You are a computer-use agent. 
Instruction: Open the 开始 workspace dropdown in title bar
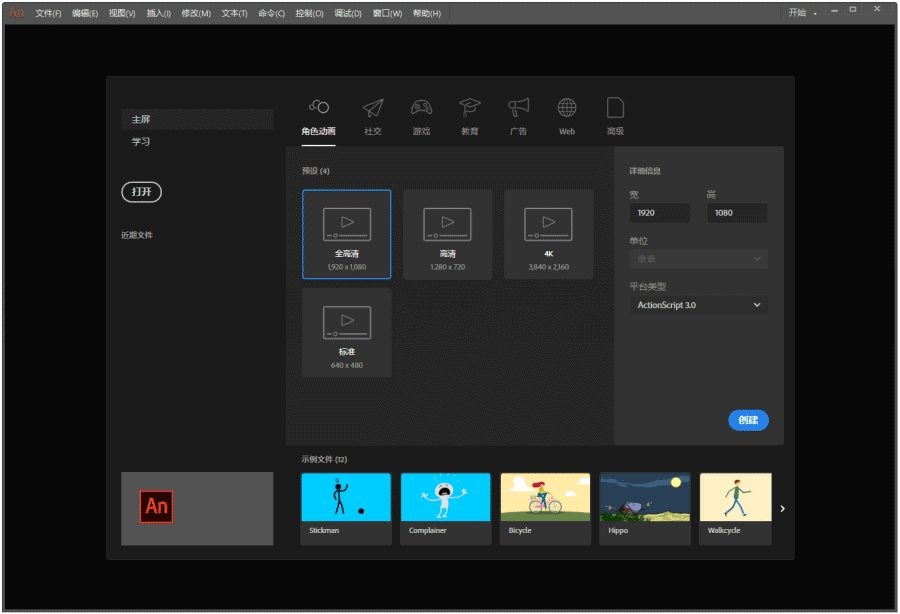[x=800, y=13]
